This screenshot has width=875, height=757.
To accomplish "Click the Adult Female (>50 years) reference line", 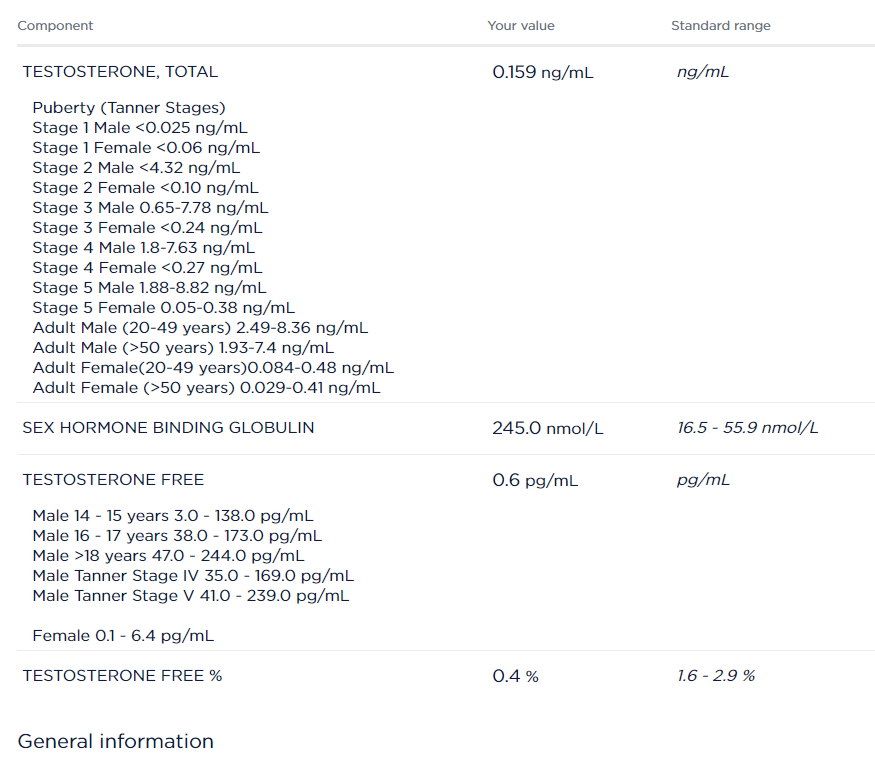I will pos(206,388).
